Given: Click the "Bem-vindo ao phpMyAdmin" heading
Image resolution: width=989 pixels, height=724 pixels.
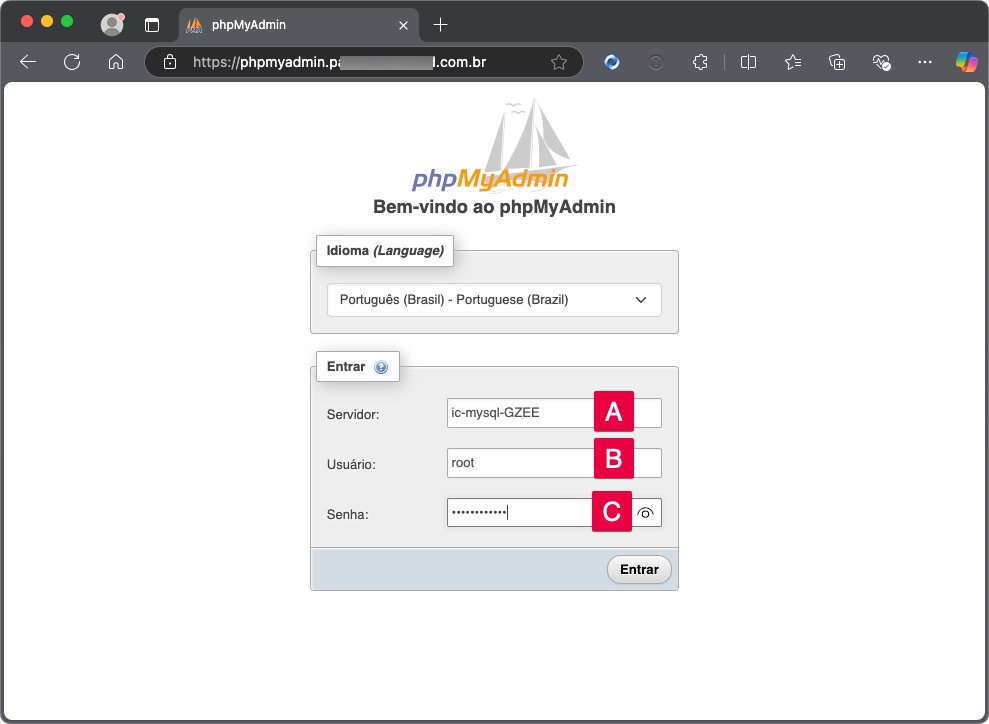Looking at the screenshot, I should [x=494, y=207].
